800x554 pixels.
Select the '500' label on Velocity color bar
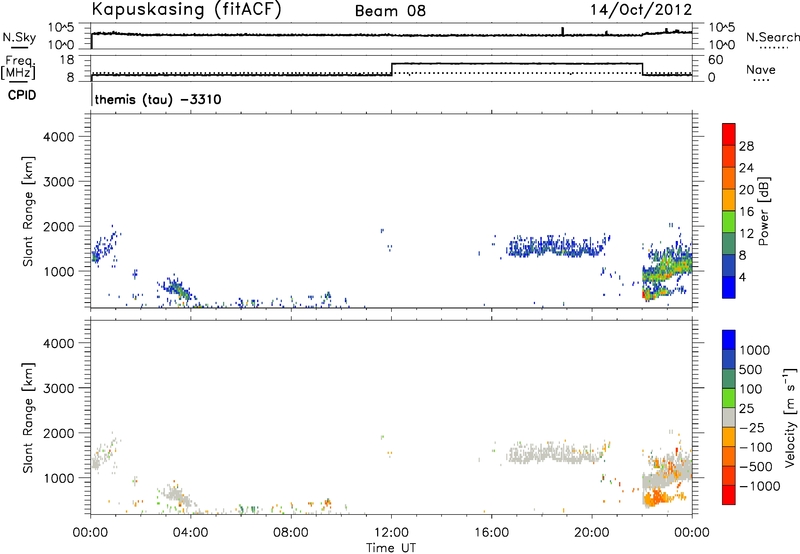pos(750,369)
